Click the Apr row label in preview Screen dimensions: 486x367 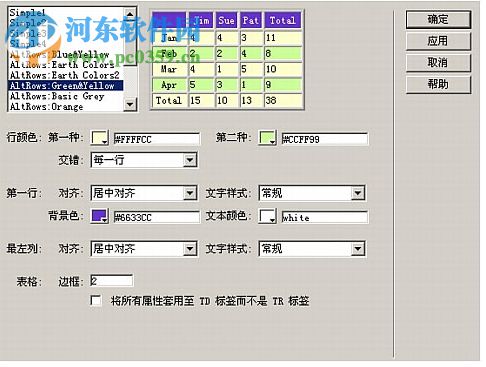tap(169, 85)
